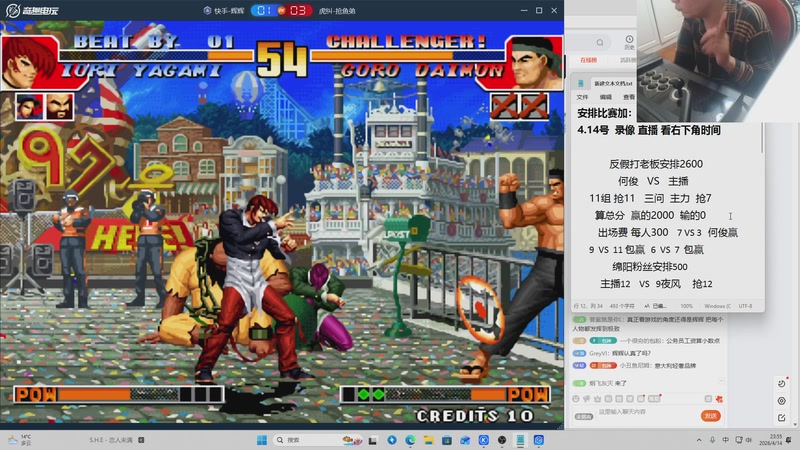Viewport: 800px width, 450px height.
Task: Click the Windows Start button
Action: [x=262, y=440]
